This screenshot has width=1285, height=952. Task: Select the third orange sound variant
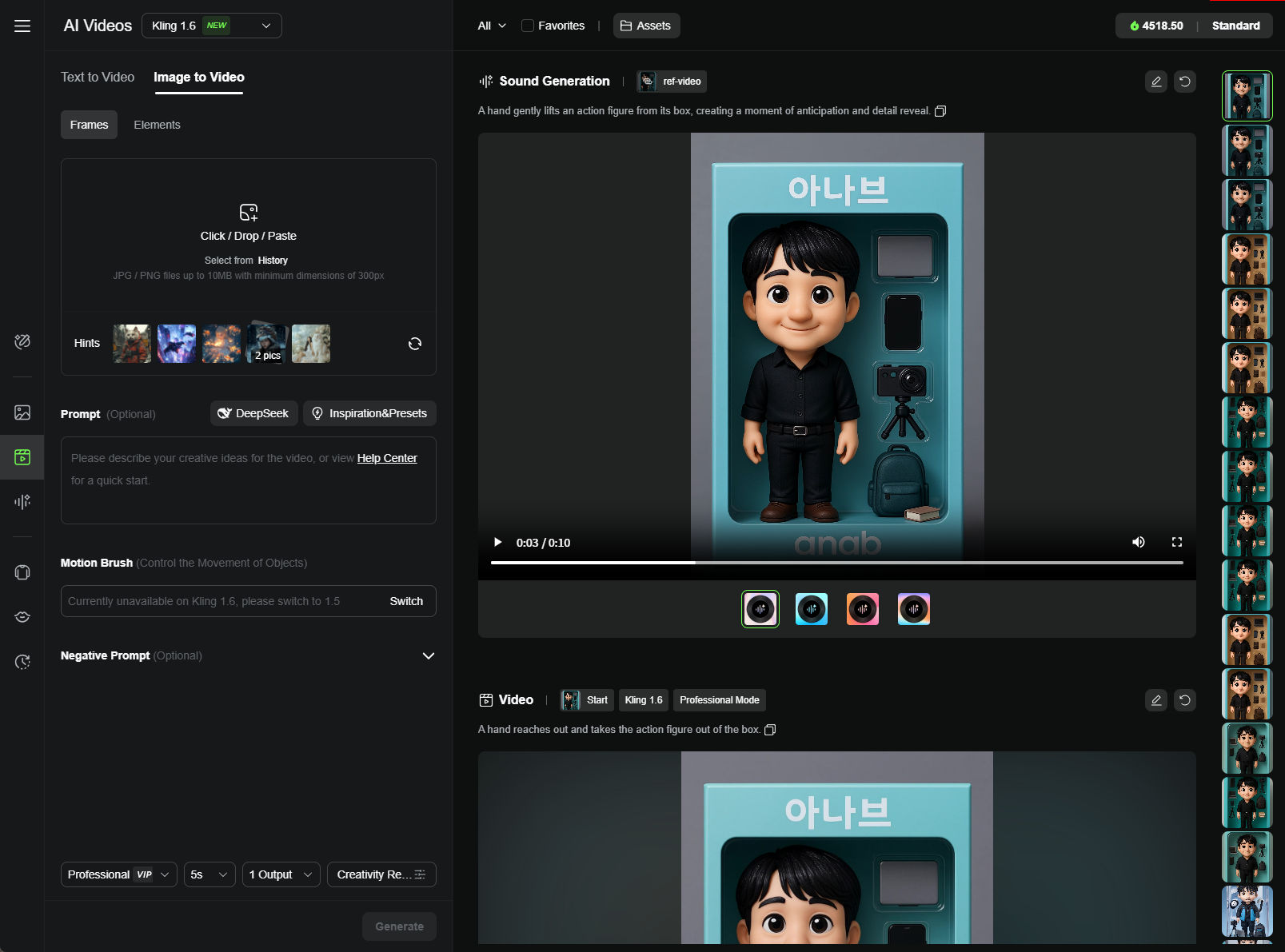pyautogui.click(x=863, y=609)
